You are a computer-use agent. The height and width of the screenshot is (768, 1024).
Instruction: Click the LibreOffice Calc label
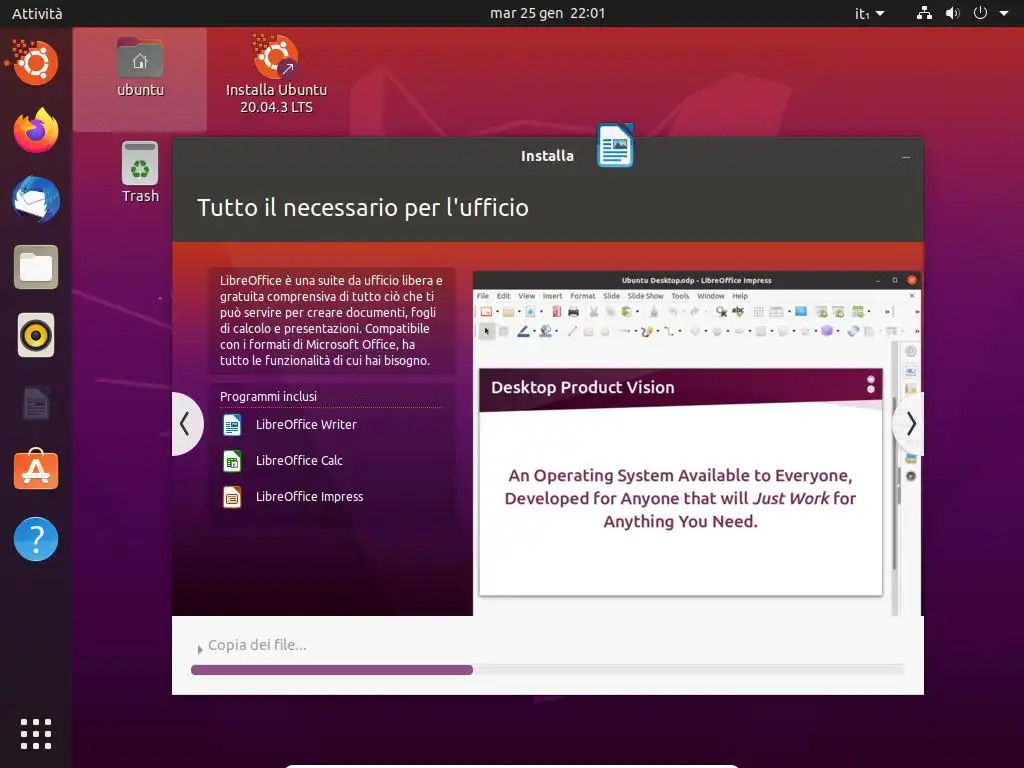click(299, 460)
